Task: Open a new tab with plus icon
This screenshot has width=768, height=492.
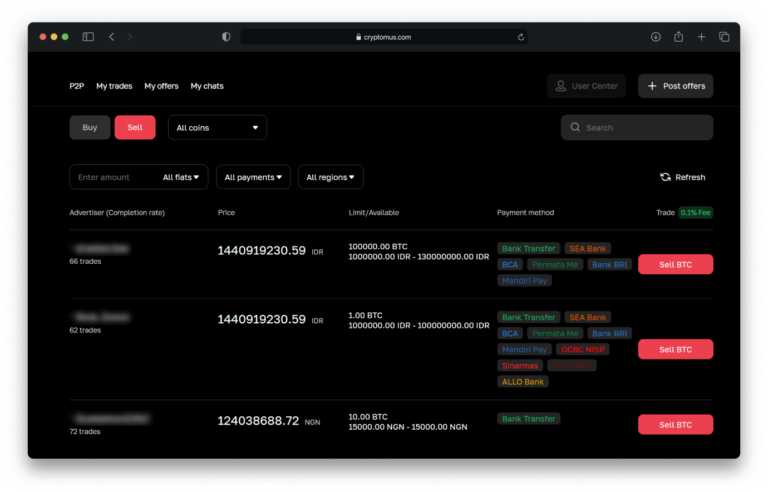Action: (x=701, y=37)
